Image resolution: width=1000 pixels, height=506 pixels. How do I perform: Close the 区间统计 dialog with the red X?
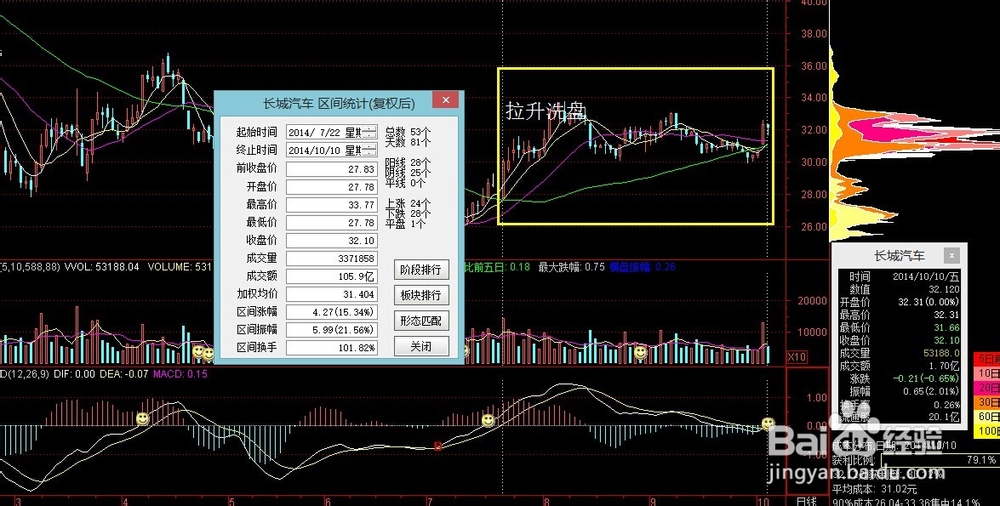[x=446, y=100]
